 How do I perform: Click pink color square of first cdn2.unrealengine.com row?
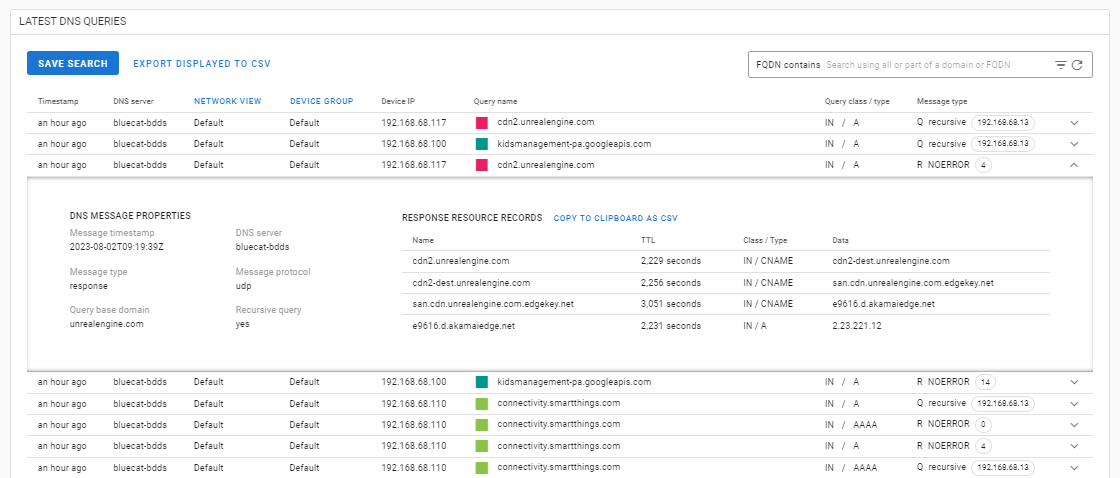tap(481, 123)
